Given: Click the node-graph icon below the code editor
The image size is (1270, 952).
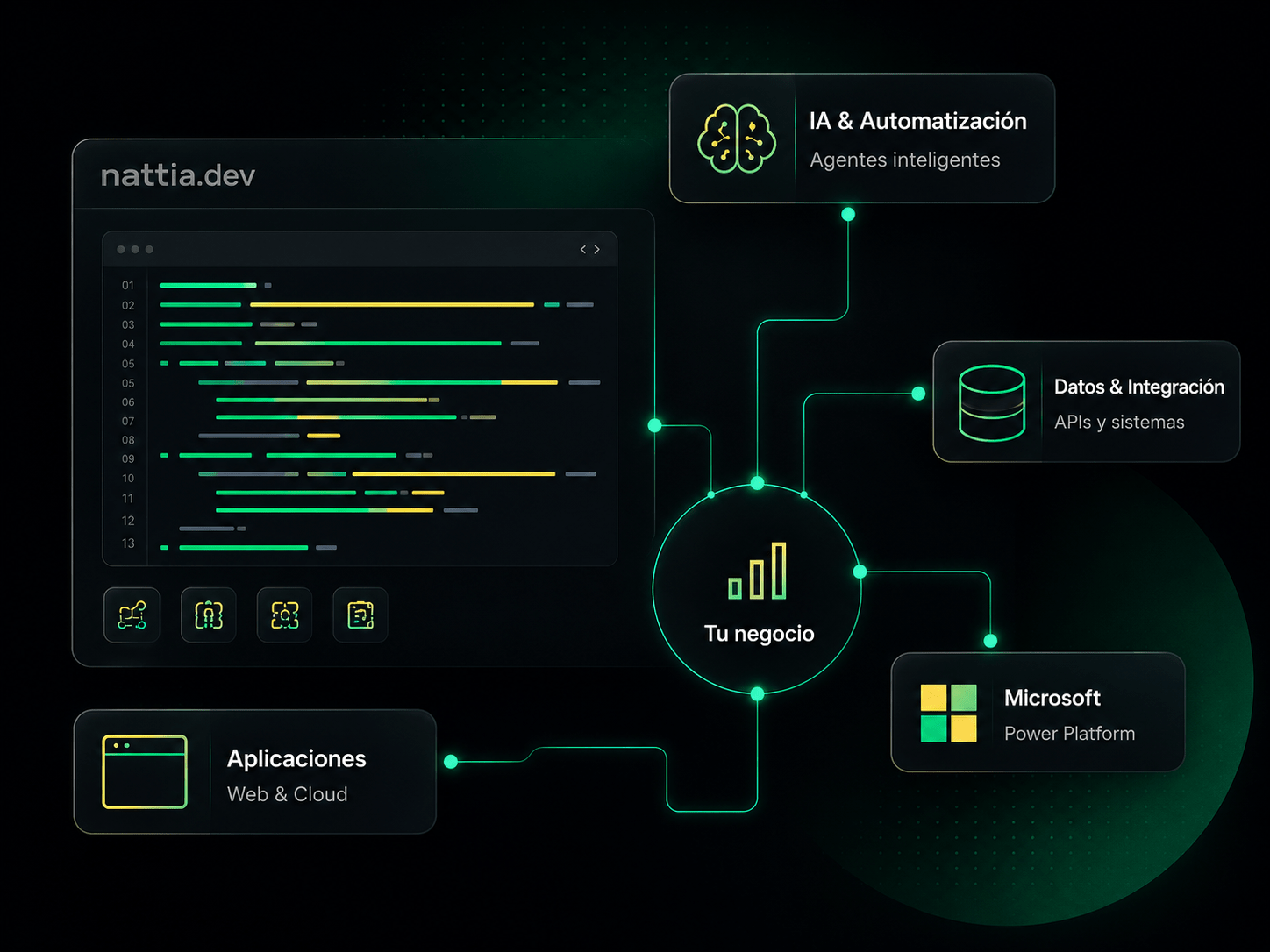Looking at the screenshot, I should point(132,615).
